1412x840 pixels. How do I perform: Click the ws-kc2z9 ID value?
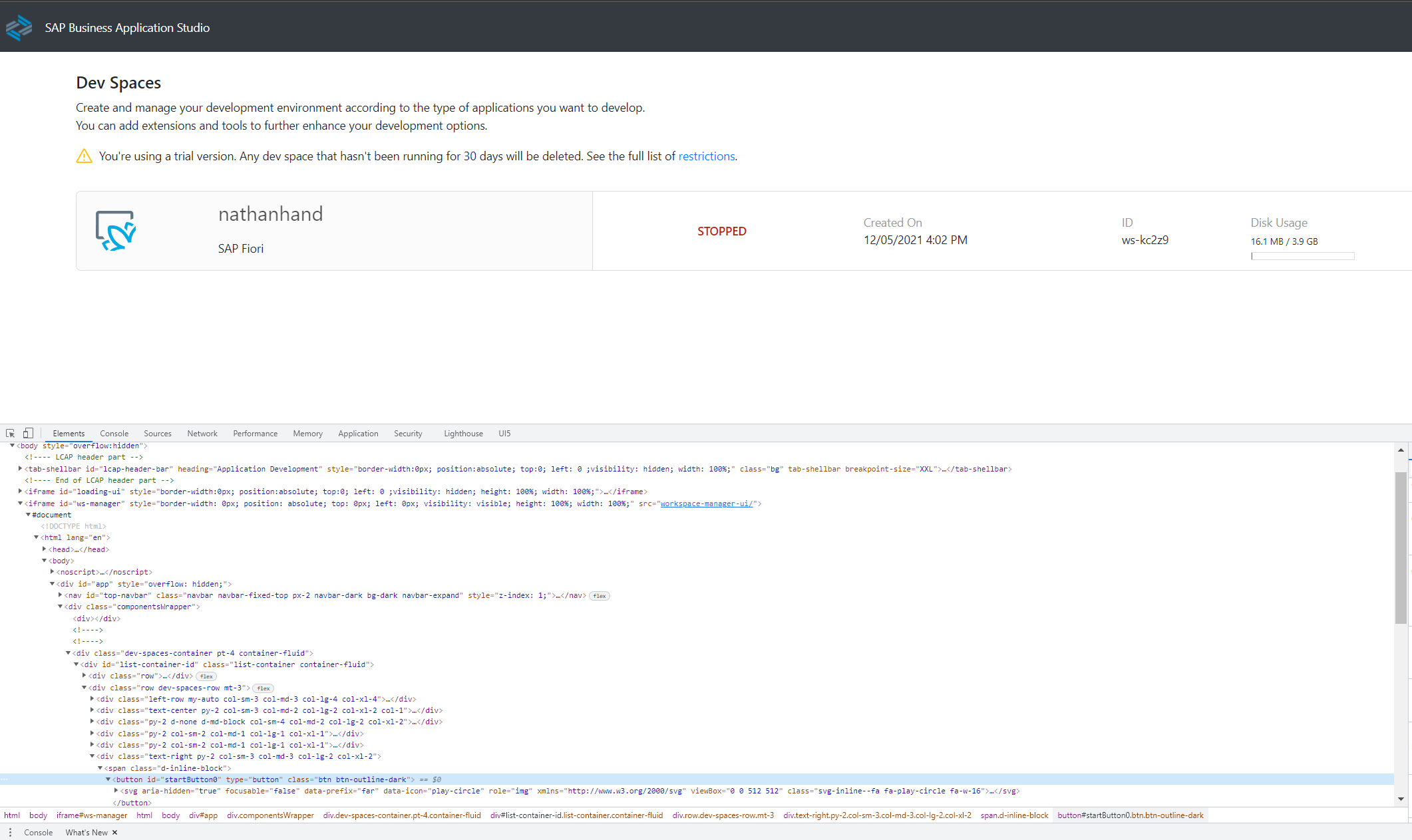tap(1145, 240)
